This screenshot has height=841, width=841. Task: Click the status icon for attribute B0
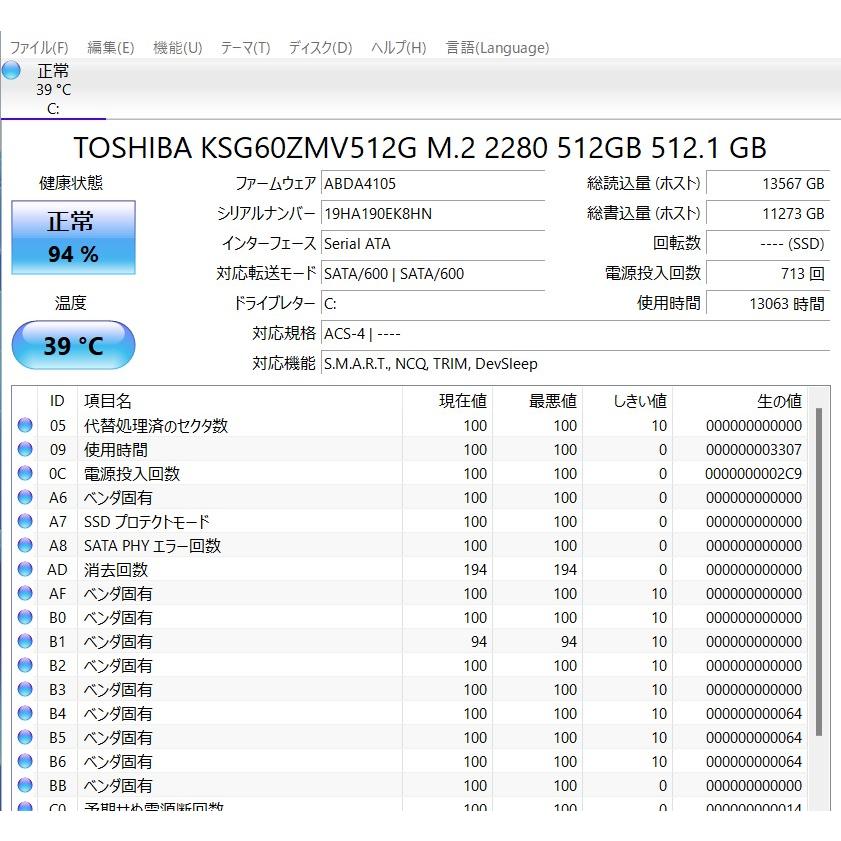[x=25, y=617]
